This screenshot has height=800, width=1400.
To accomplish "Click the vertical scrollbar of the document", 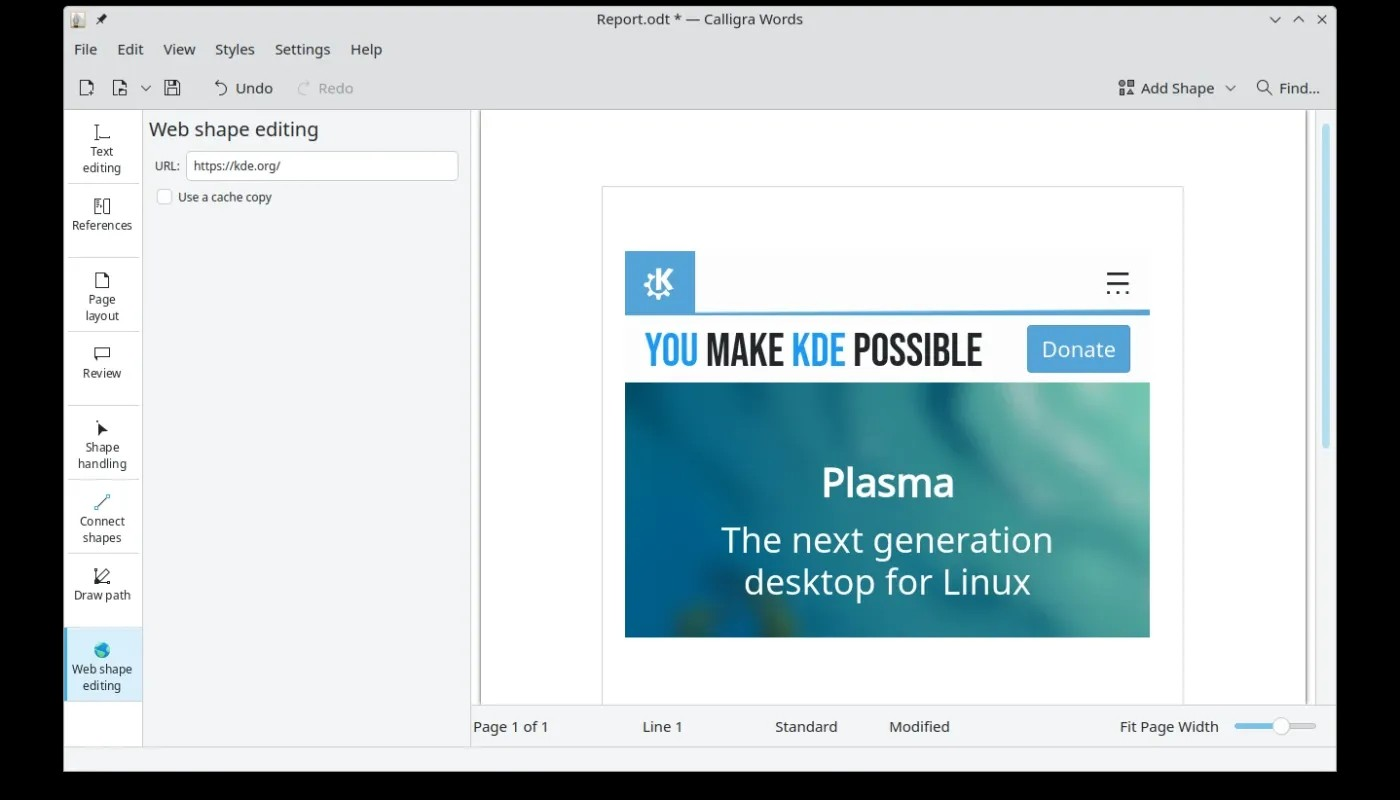I will 1326,286.
